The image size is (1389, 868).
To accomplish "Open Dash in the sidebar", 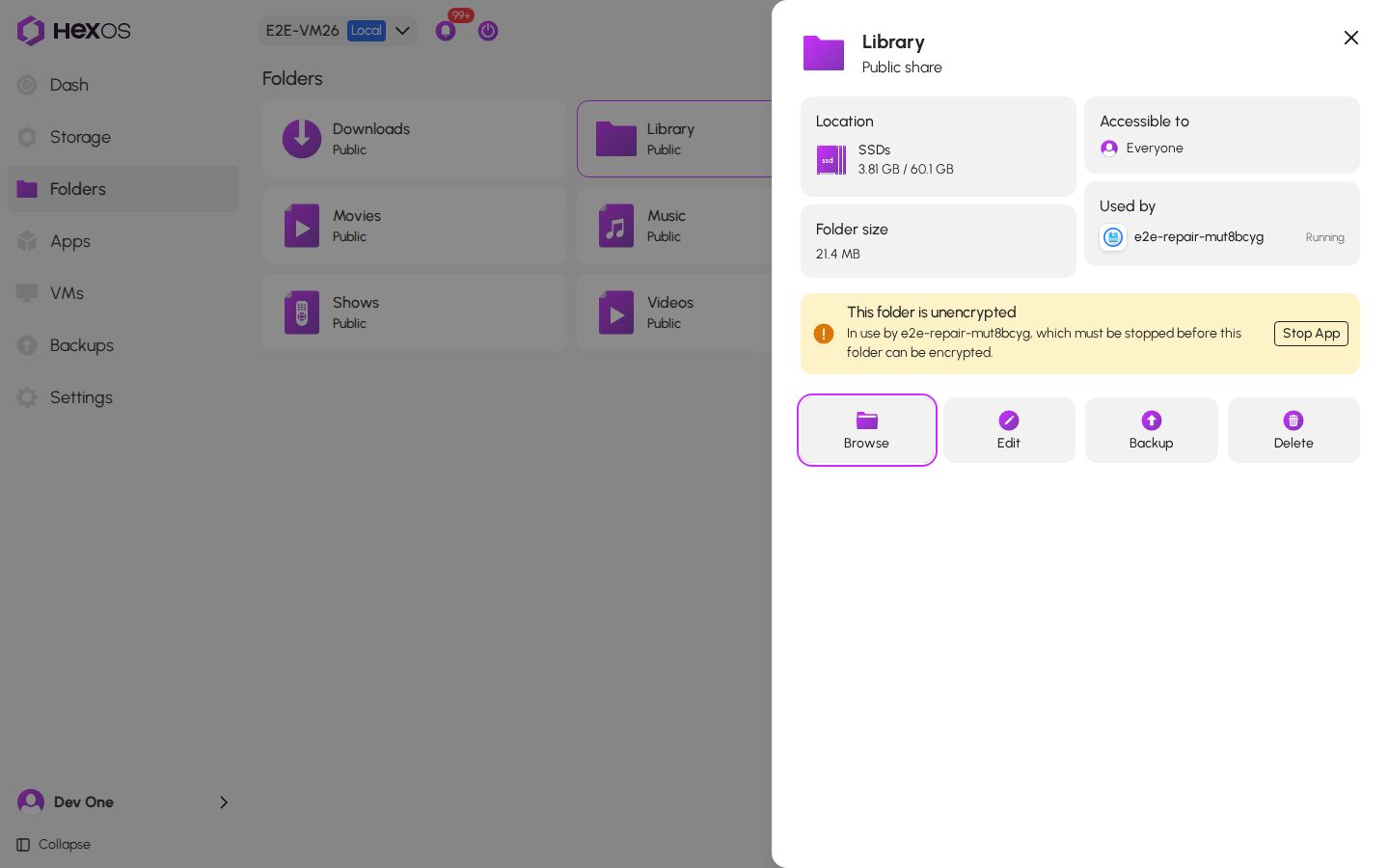I will point(123,85).
